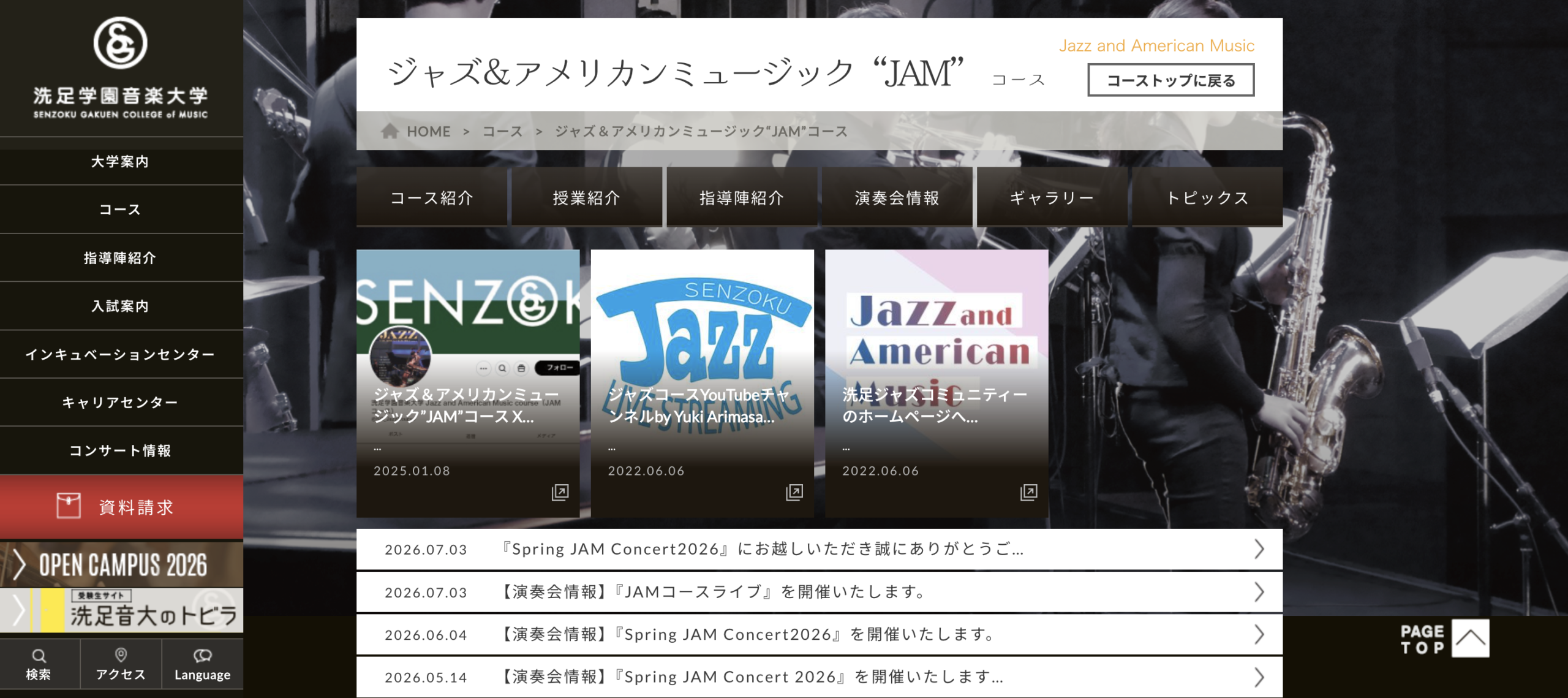Expand the Spring JAM Concert2026 thank-you news chevron

[1259, 549]
